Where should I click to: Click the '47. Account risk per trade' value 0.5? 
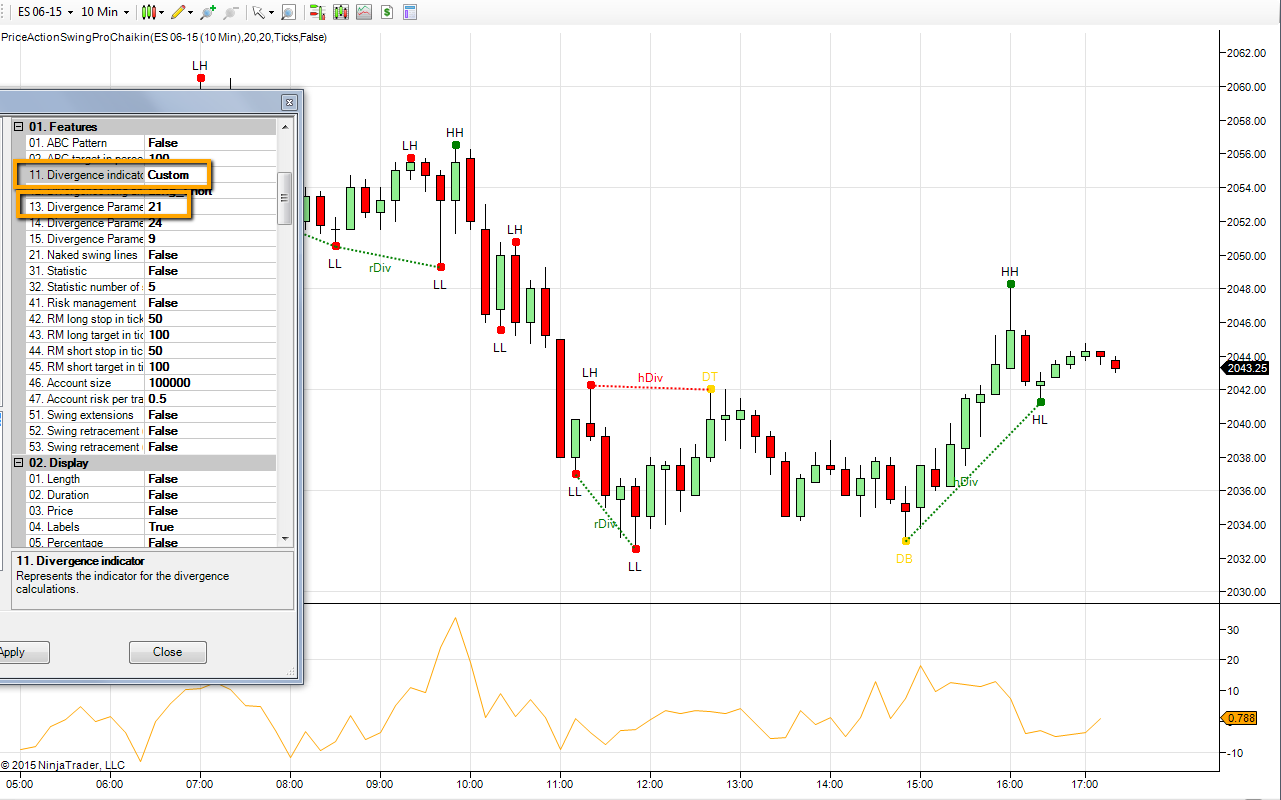point(157,399)
